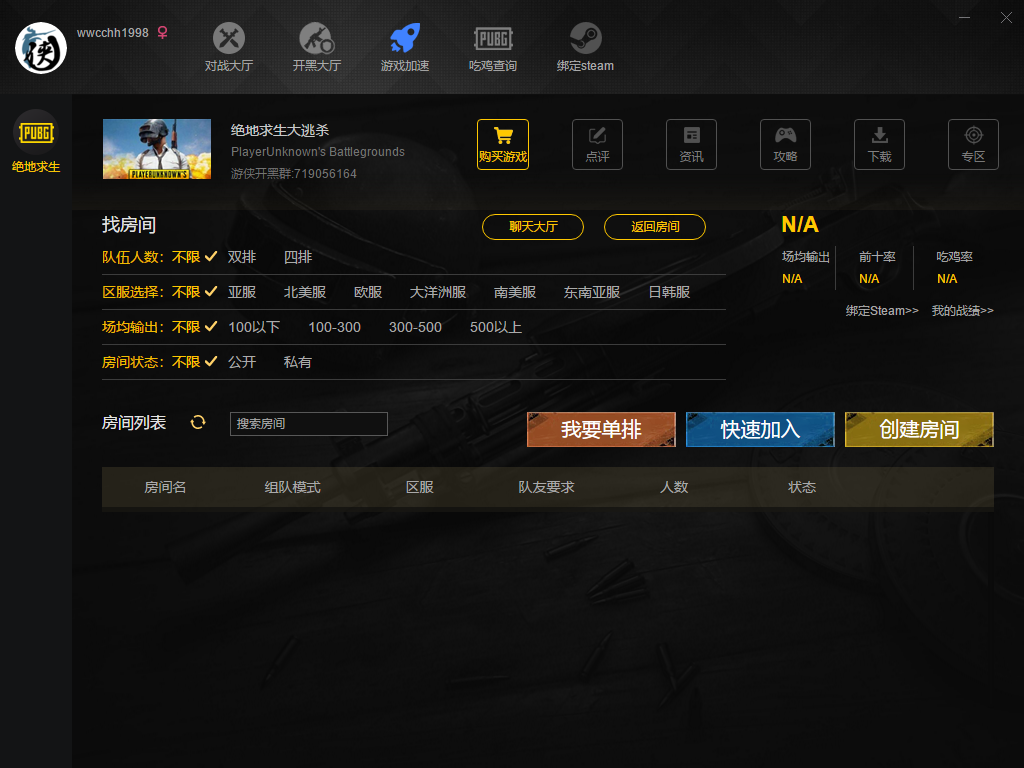
Task: Choose 亚服 server region filter
Action: point(242,292)
